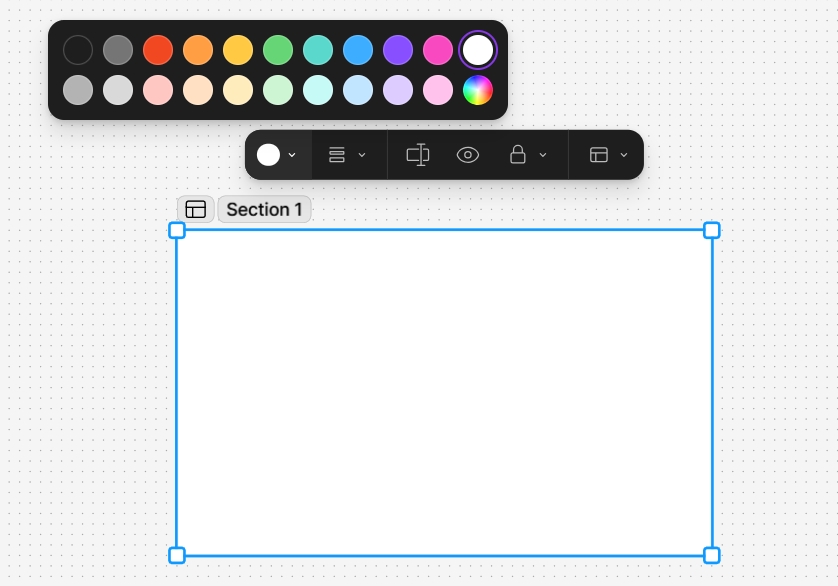
Task: Click the top-right resize handle of section
Action: [x=712, y=230]
